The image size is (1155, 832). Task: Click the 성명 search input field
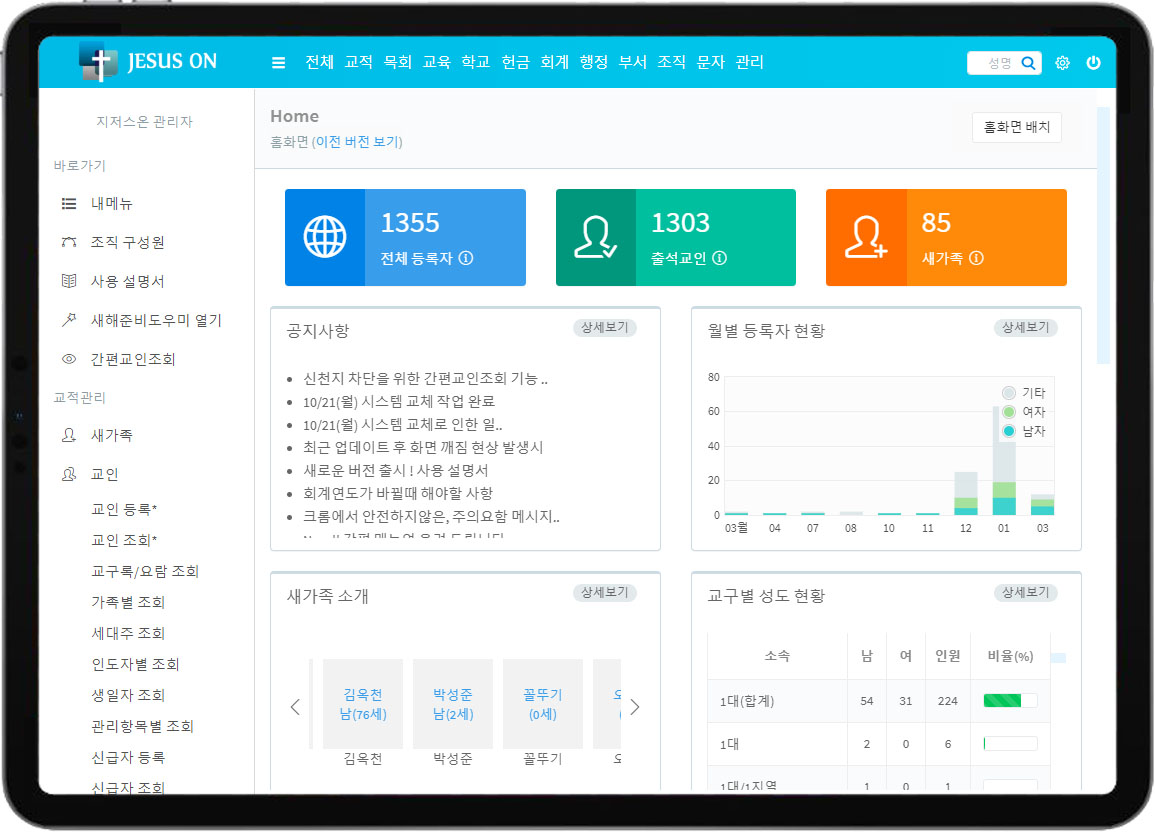click(x=992, y=63)
